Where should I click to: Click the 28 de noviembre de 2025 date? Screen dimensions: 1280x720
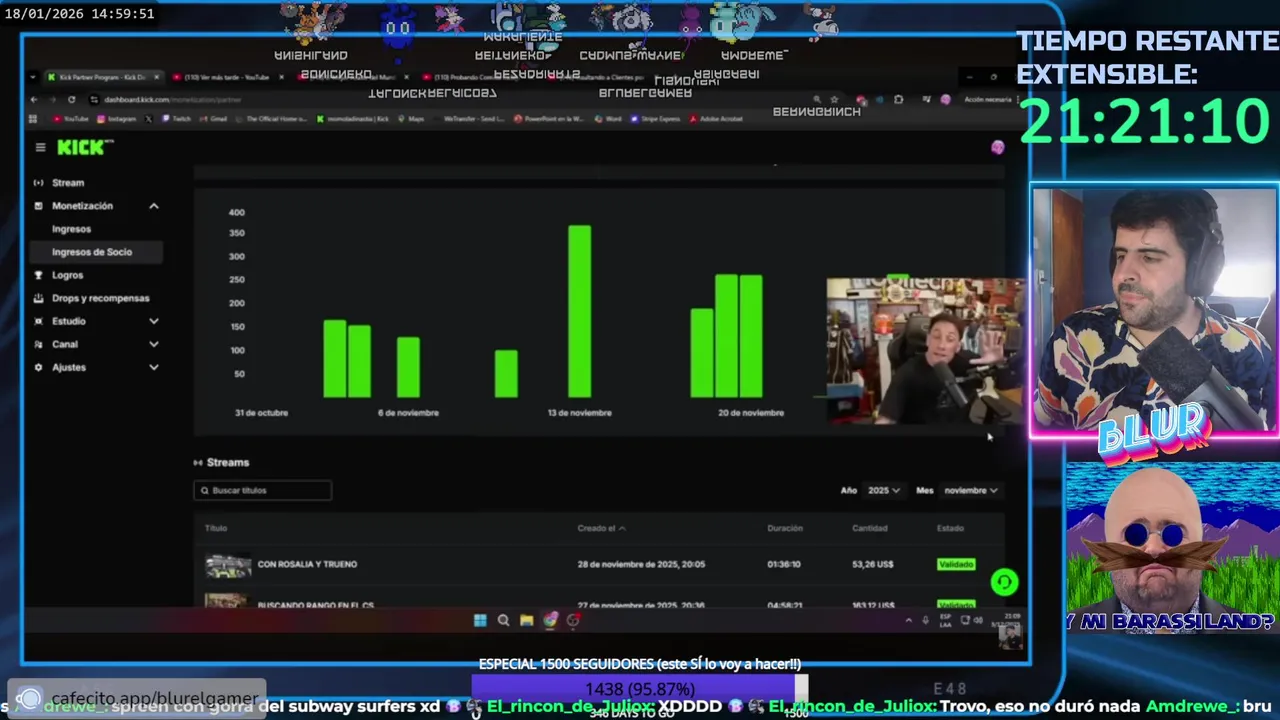[641, 564]
